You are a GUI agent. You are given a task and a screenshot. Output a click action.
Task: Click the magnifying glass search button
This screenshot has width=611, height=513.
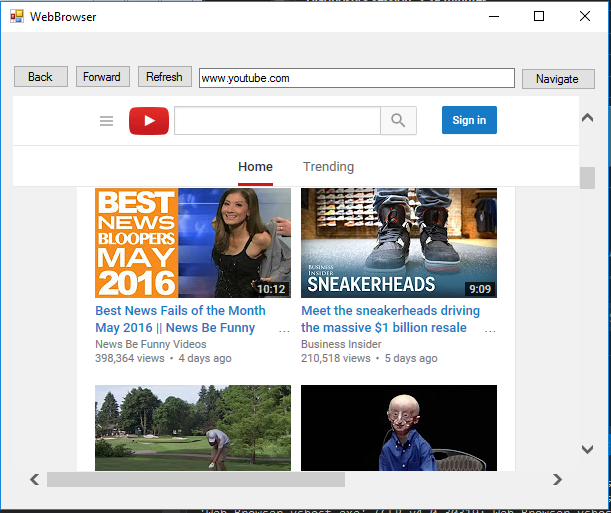click(398, 121)
